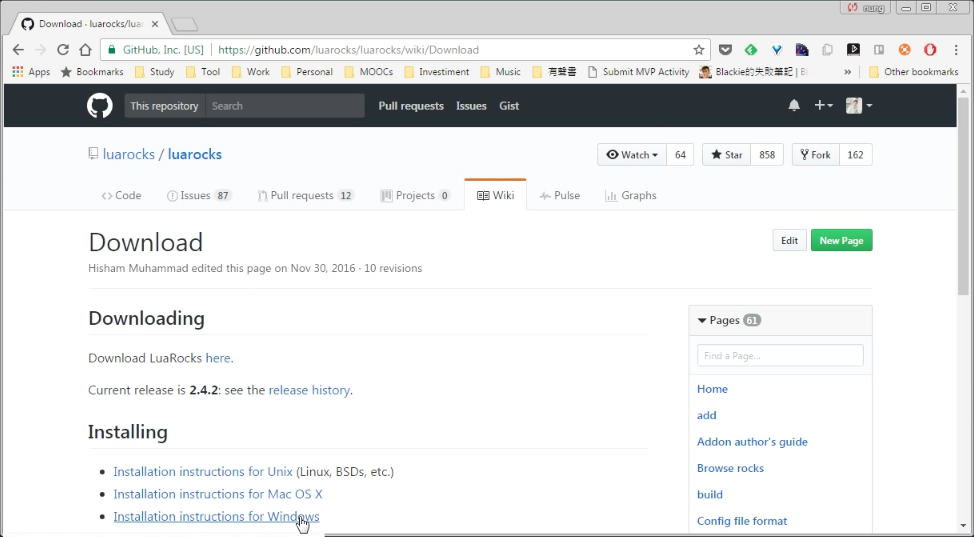Image resolution: width=974 pixels, height=537 pixels.
Task: Open Installation instructions for Unix
Action: pos(203,472)
